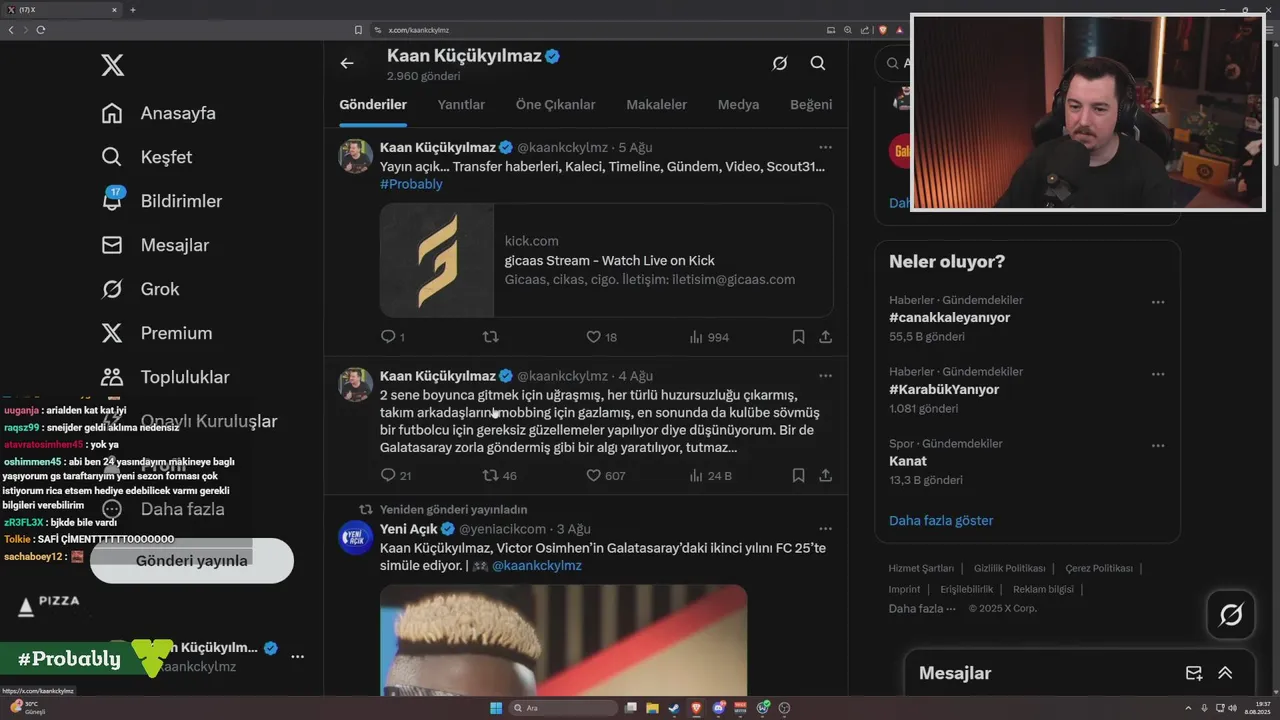
Task: Click the @kaankckylmz mention in the Yeni Açık post
Action: 536,565
